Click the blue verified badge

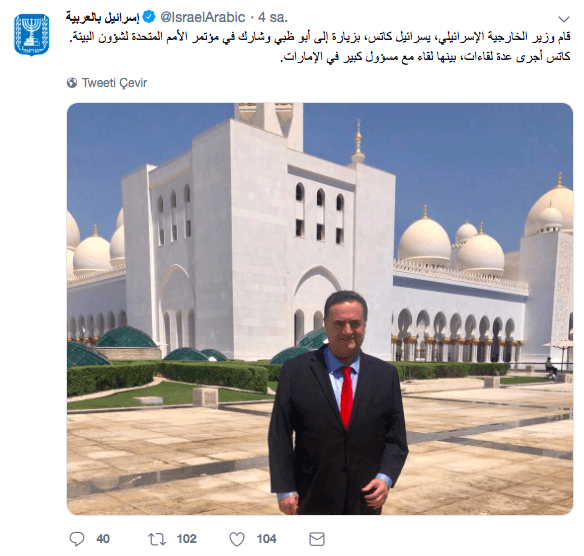[149, 17]
